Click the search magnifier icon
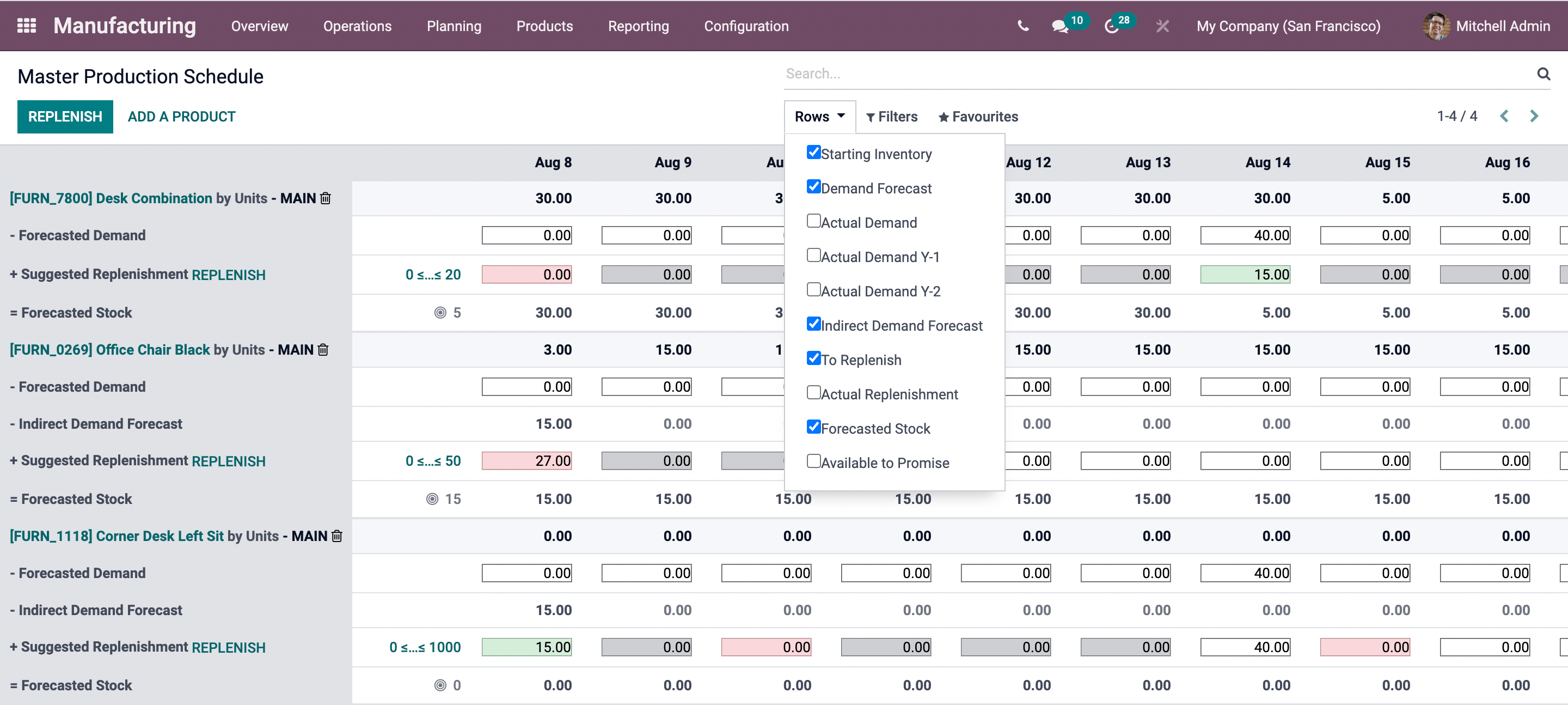This screenshot has width=1568, height=705. point(1543,74)
